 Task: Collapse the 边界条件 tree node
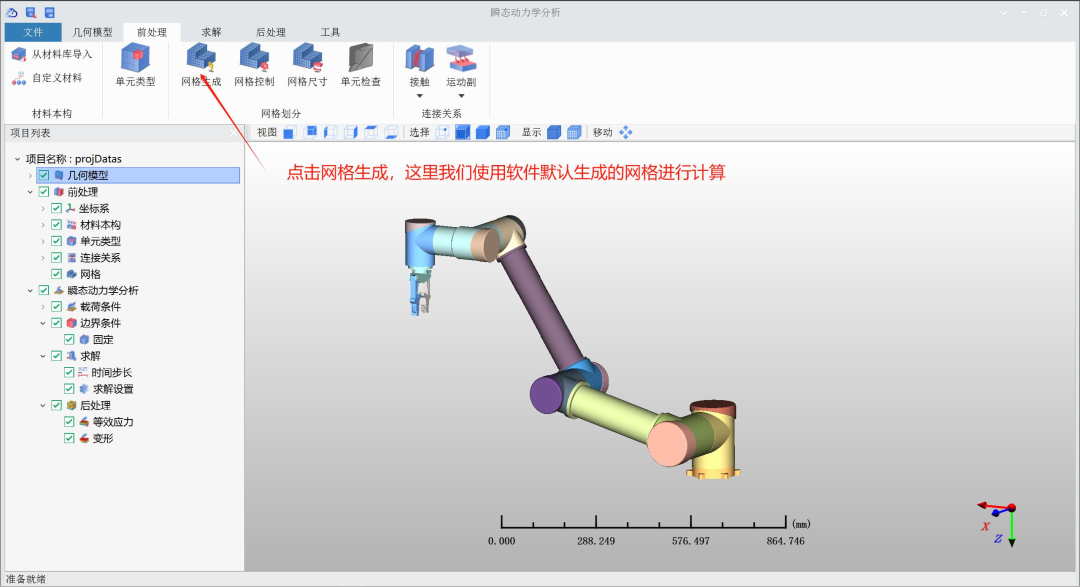(x=43, y=323)
